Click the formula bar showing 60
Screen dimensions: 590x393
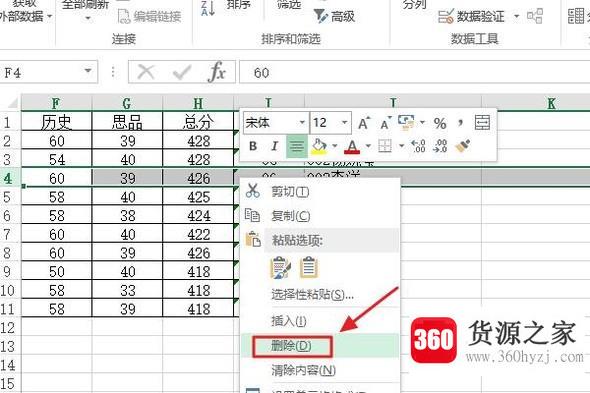(x=415, y=72)
